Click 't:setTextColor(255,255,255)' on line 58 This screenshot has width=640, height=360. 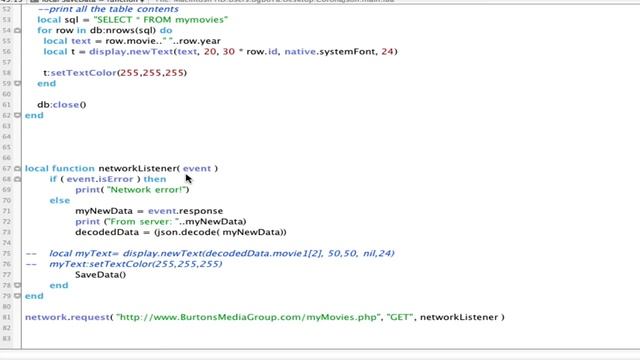pos(115,73)
